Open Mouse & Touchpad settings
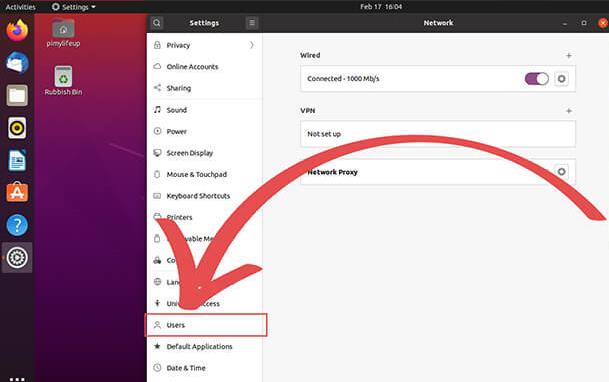The height and width of the screenshot is (382, 609). 205,174
